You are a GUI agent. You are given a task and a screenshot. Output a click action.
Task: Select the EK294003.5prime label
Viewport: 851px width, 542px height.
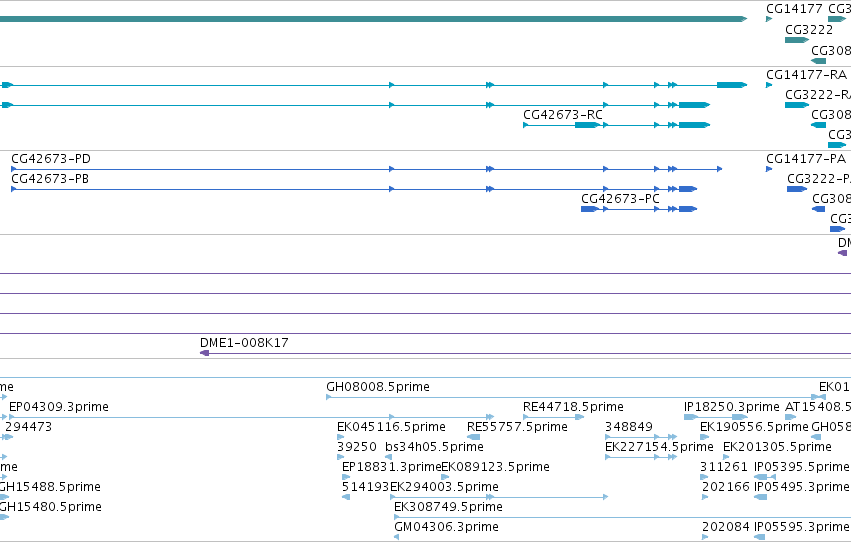444,487
